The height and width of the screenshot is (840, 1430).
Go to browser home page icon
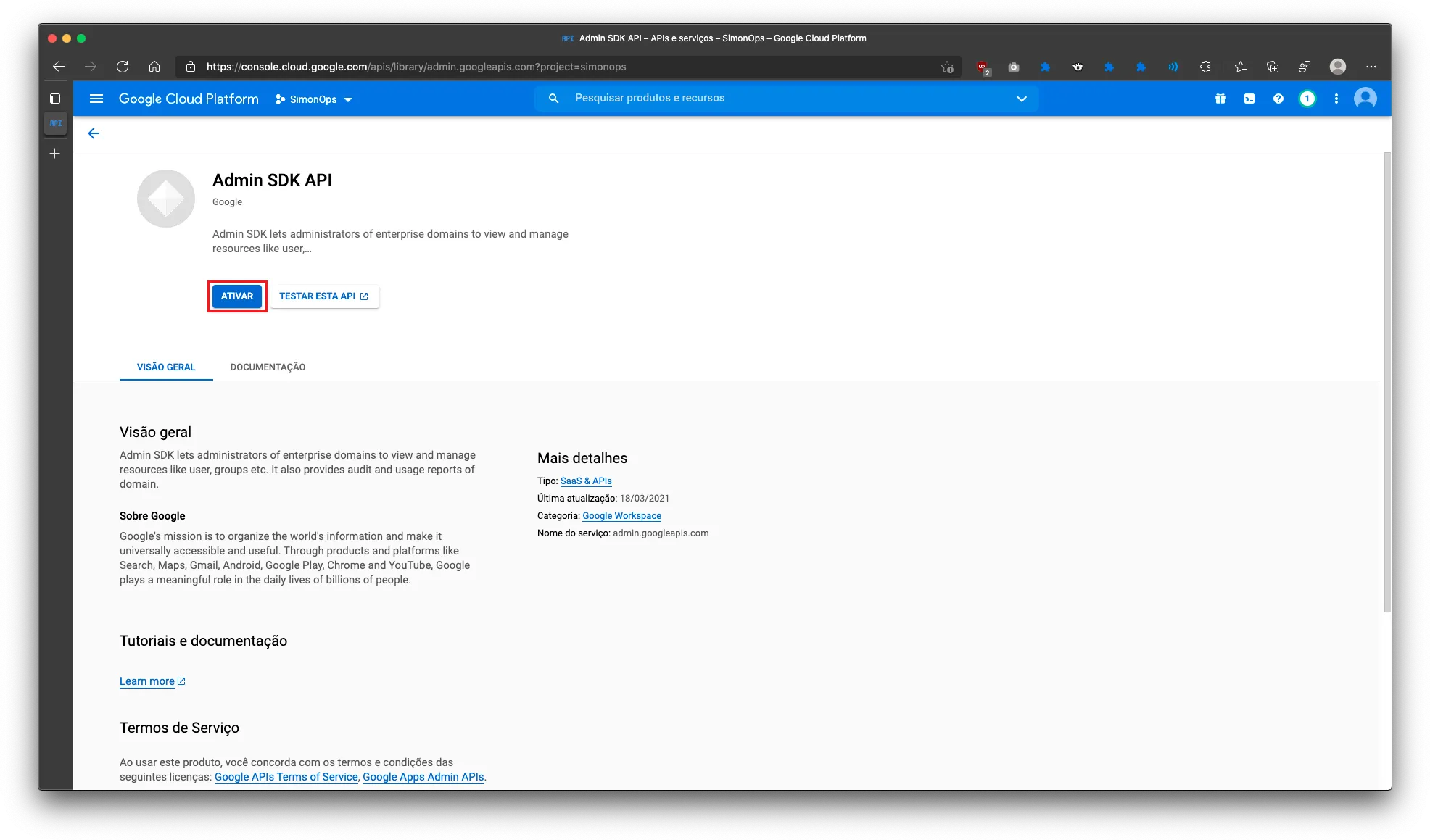tap(154, 67)
